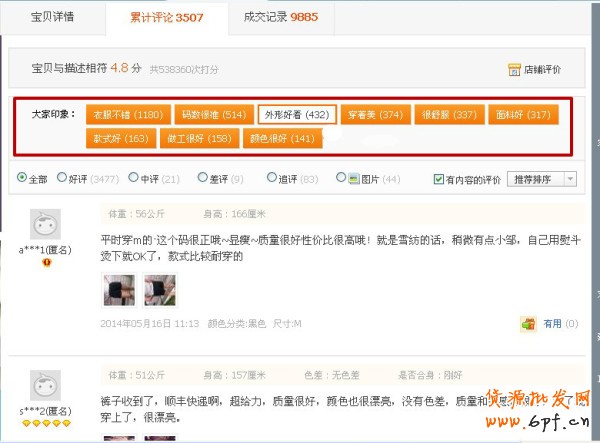
Task: Select the 全部 radio button
Action: click(x=23, y=179)
